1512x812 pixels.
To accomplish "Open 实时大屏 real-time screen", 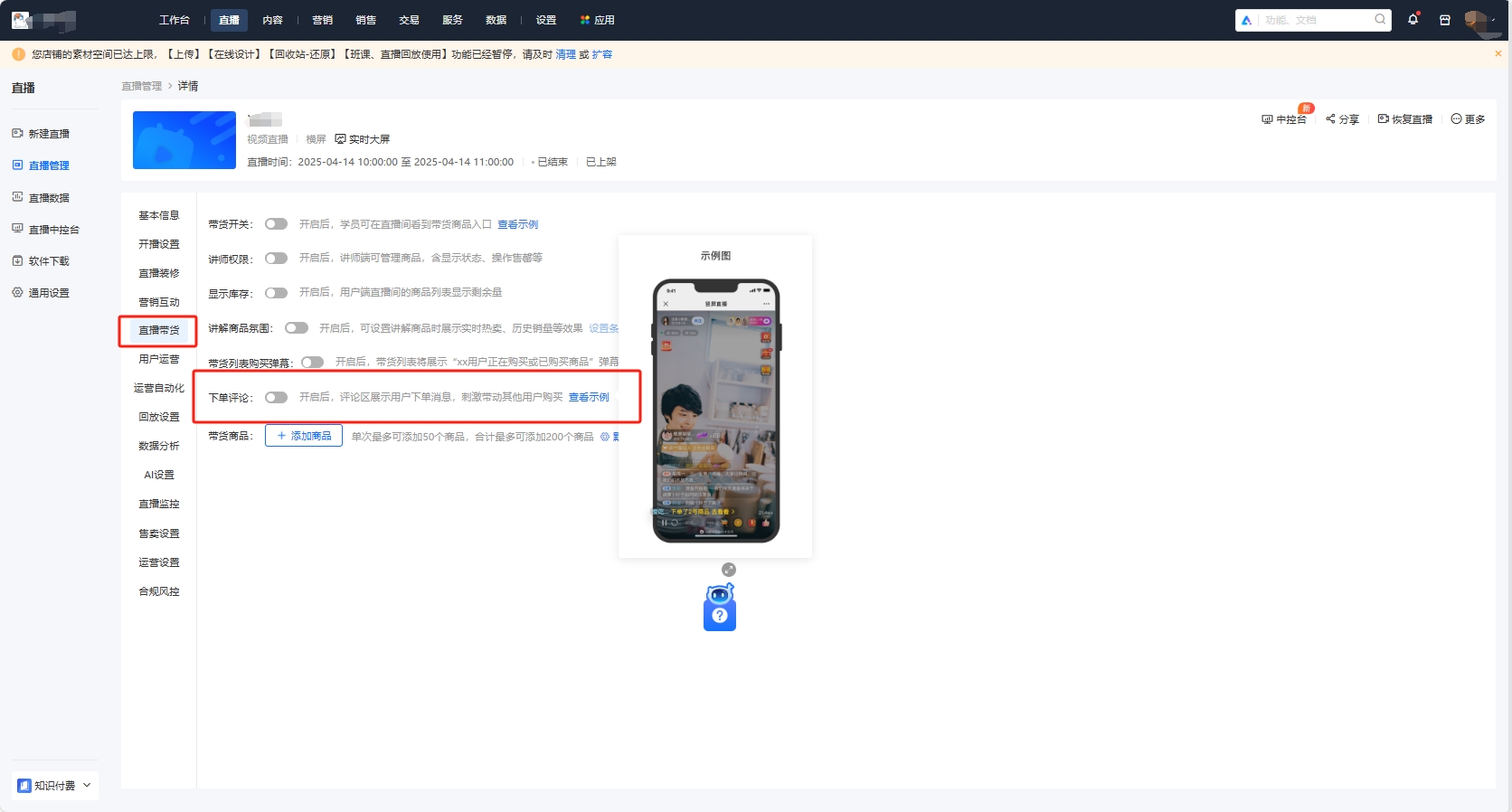I will (x=363, y=139).
